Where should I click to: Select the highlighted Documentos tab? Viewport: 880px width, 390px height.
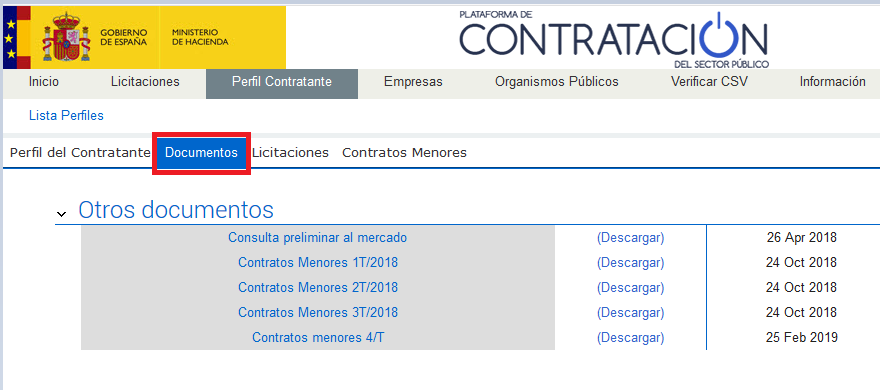pos(201,153)
